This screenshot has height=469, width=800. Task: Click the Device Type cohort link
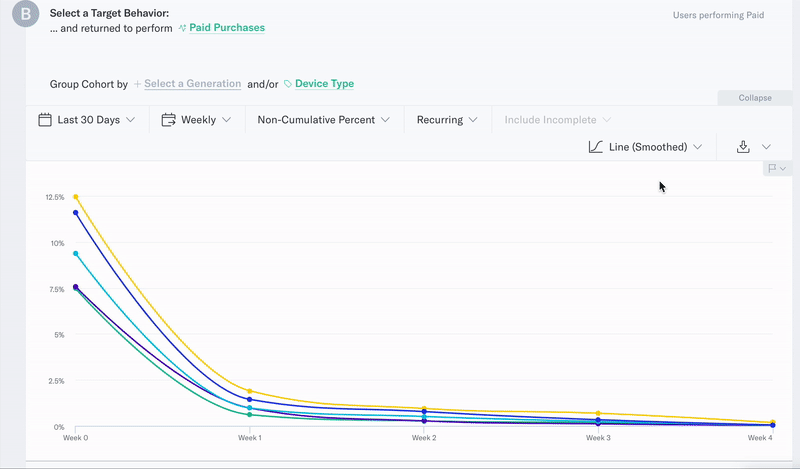pyautogui.click(x=324, y=84)
